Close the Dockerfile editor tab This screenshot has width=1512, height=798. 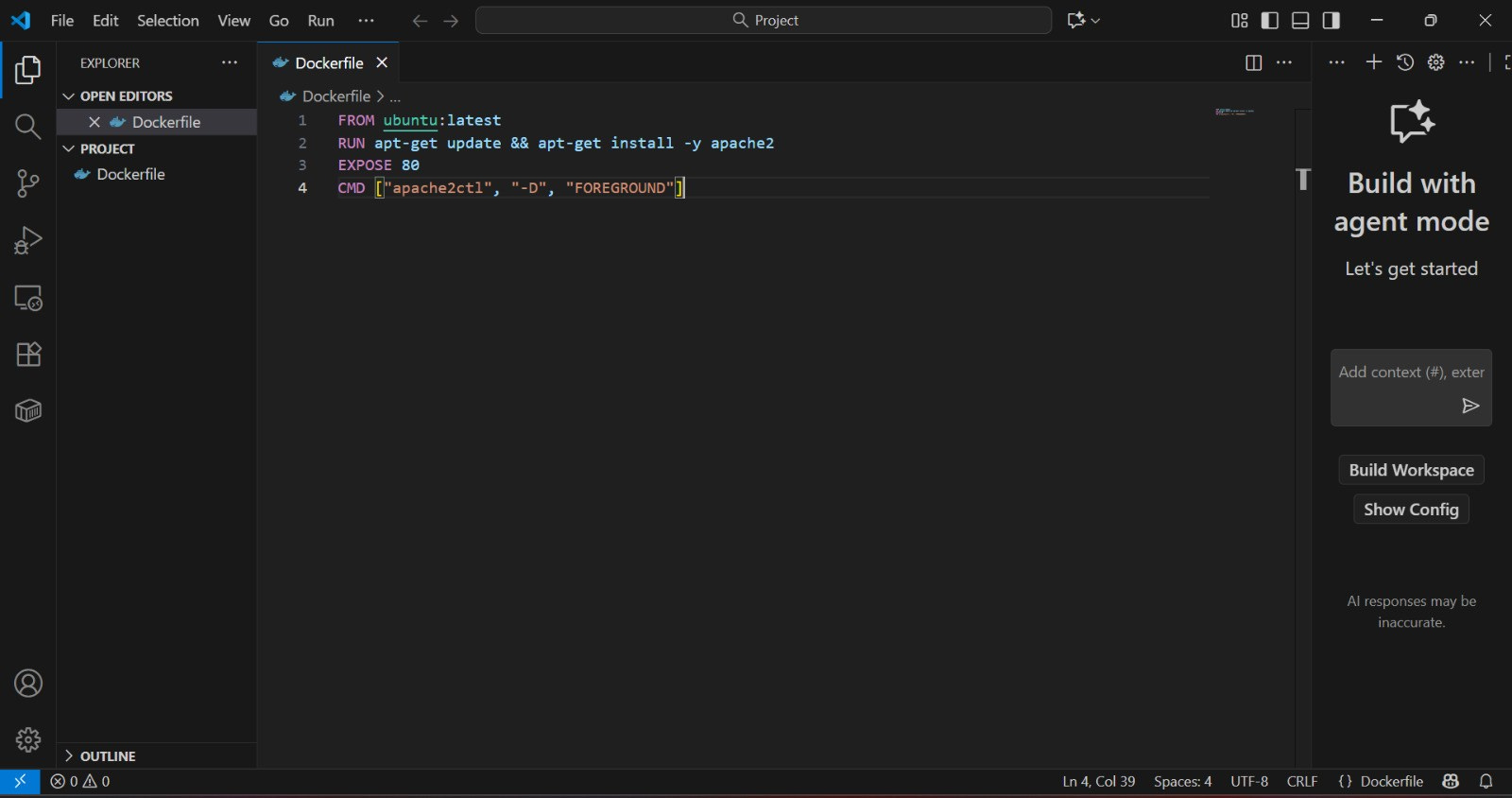382,62
